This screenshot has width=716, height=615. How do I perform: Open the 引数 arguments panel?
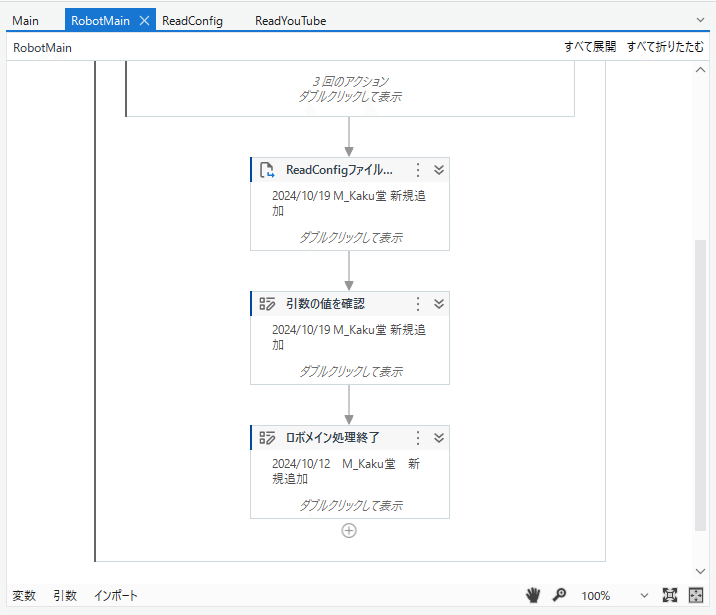[x=65, y=595]
